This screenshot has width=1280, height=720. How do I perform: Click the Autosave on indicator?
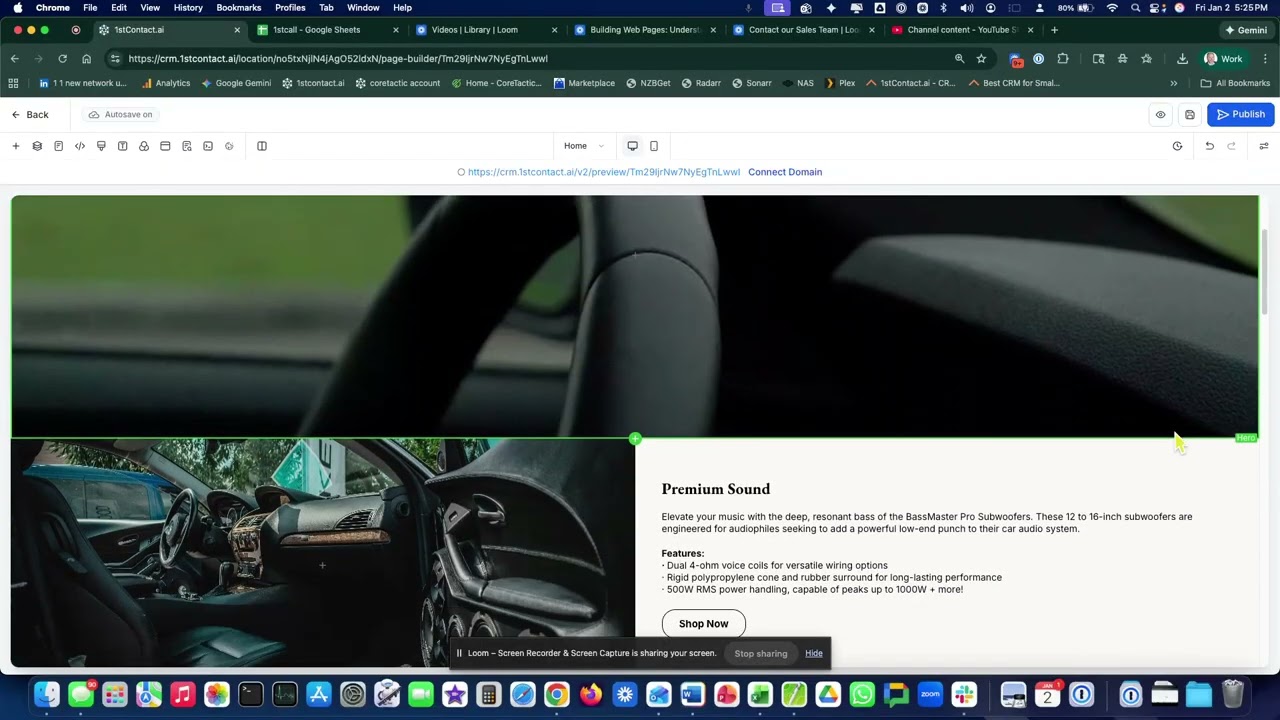121,115
